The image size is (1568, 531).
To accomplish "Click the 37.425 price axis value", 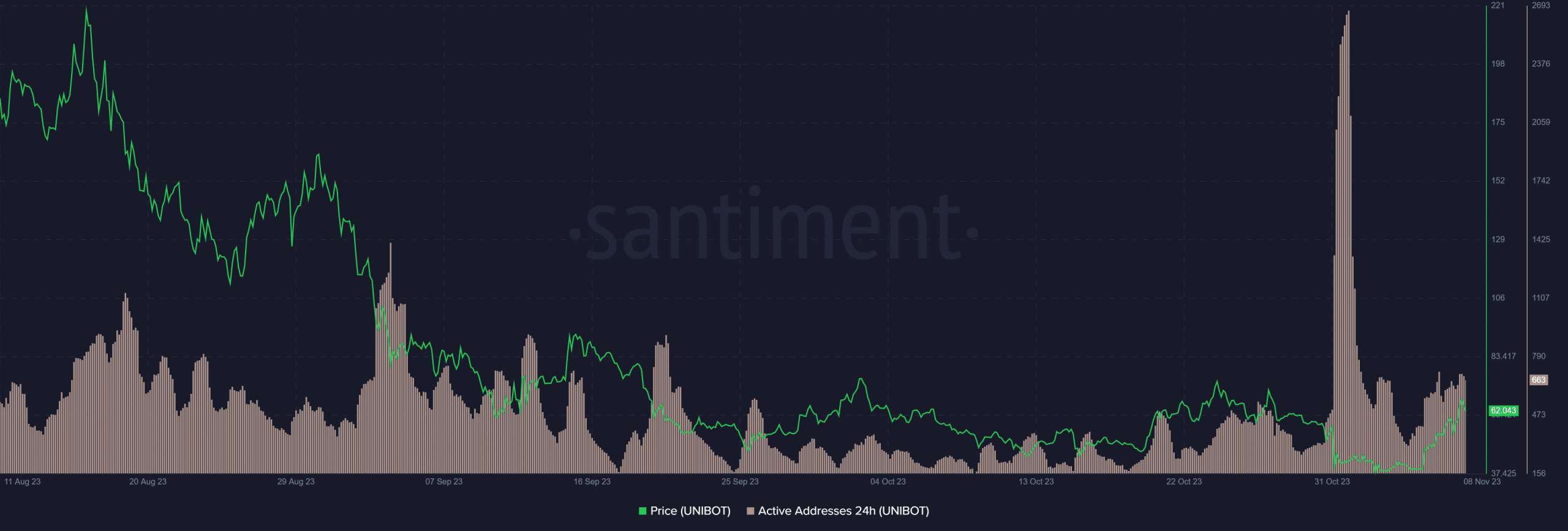I will click(x=1504, y=473).
